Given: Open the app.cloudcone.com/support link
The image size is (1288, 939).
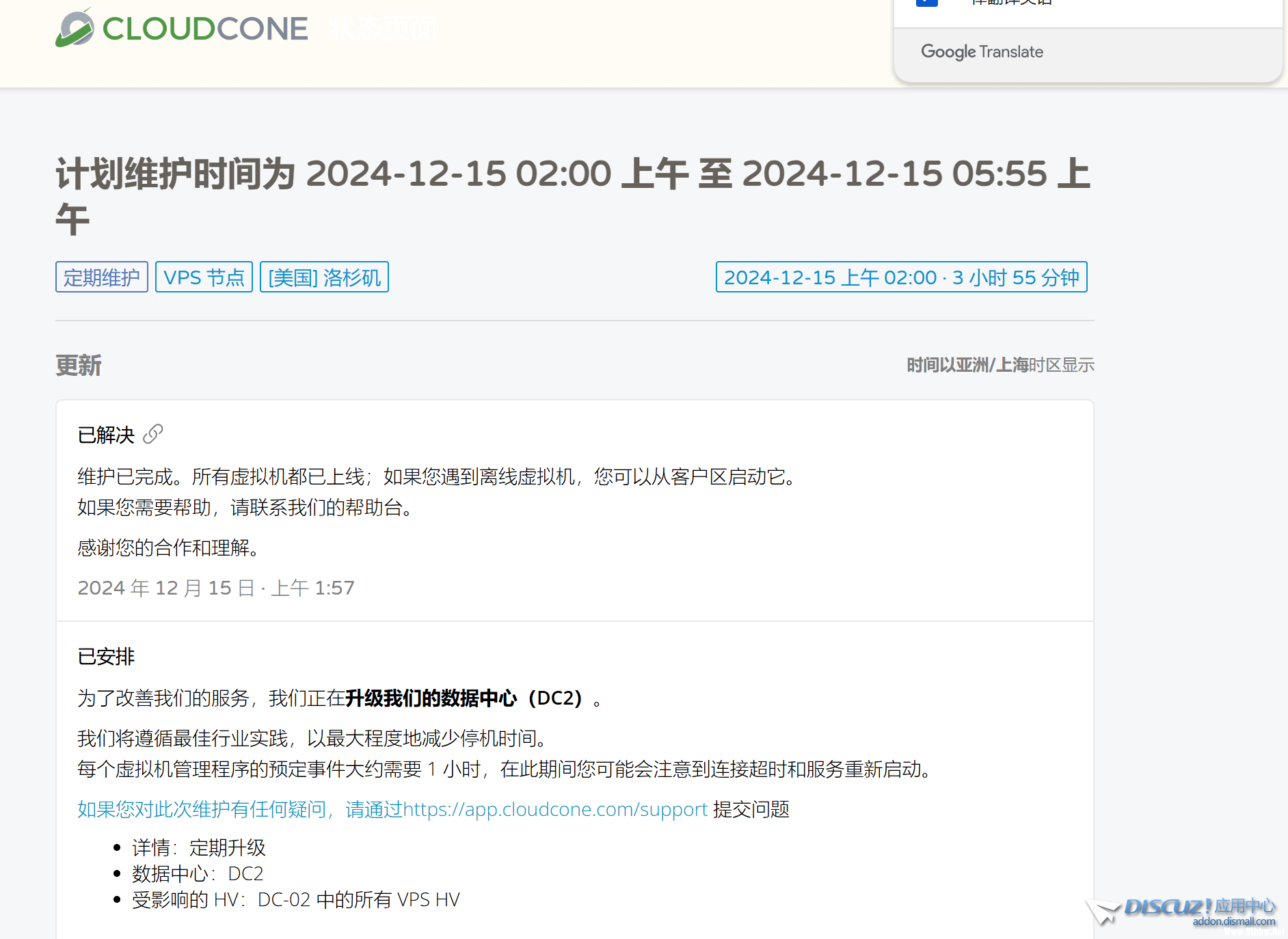Looking at the screenshot, I should tap(554, 809).
